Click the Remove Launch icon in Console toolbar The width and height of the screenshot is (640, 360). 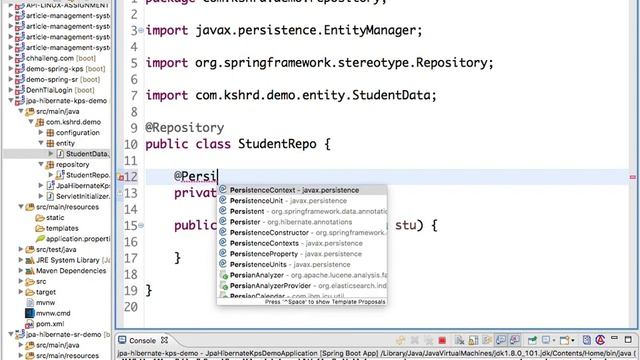point(415,340)
